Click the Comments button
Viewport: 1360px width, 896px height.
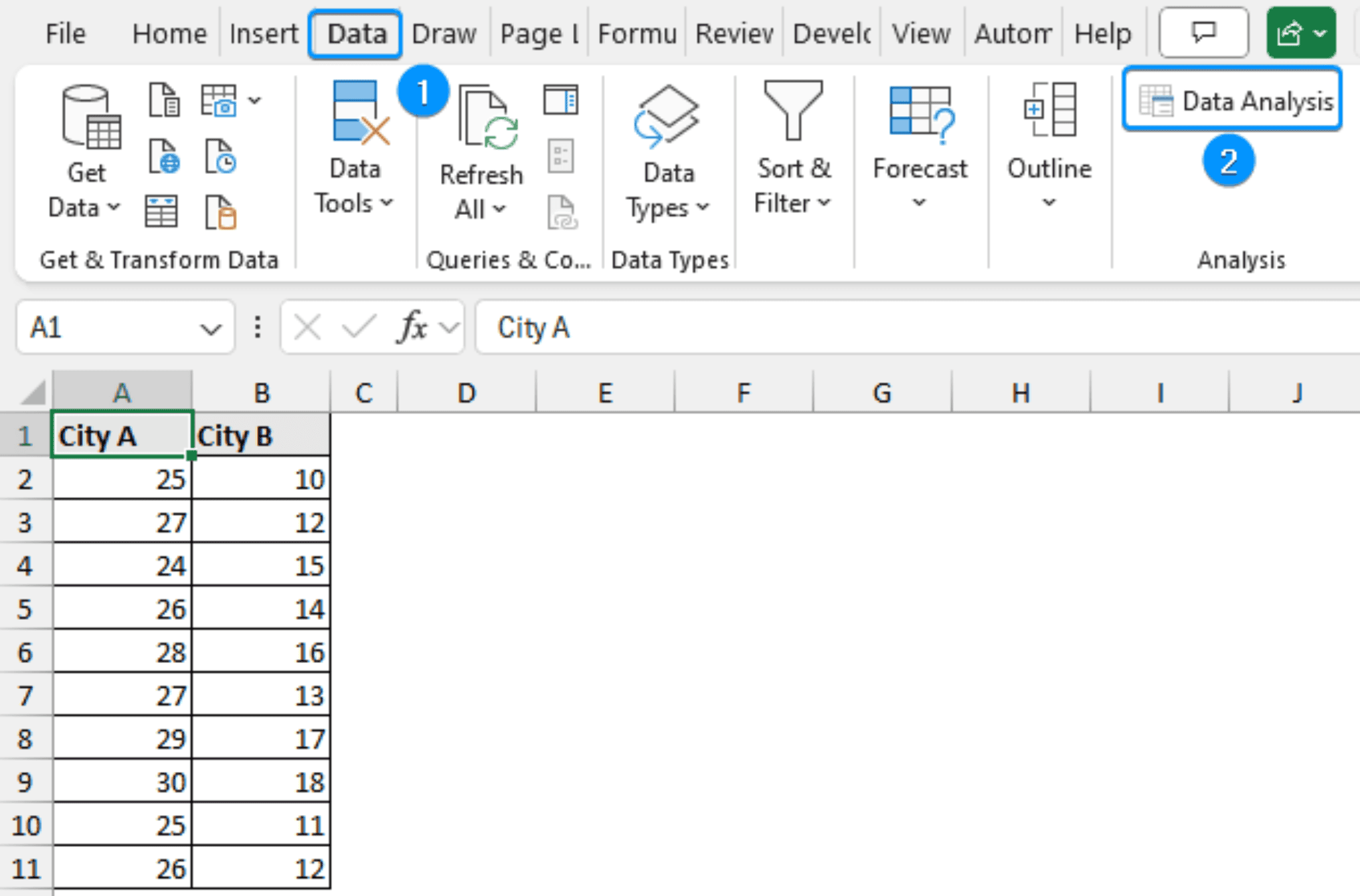coord(1203,32)
